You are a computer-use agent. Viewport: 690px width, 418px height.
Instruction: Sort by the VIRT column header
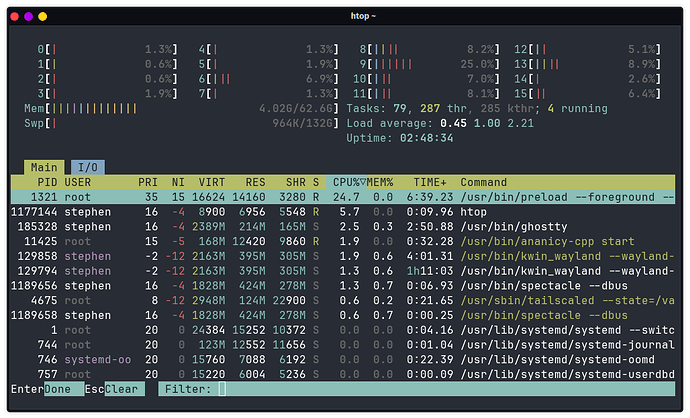[212, 182]
